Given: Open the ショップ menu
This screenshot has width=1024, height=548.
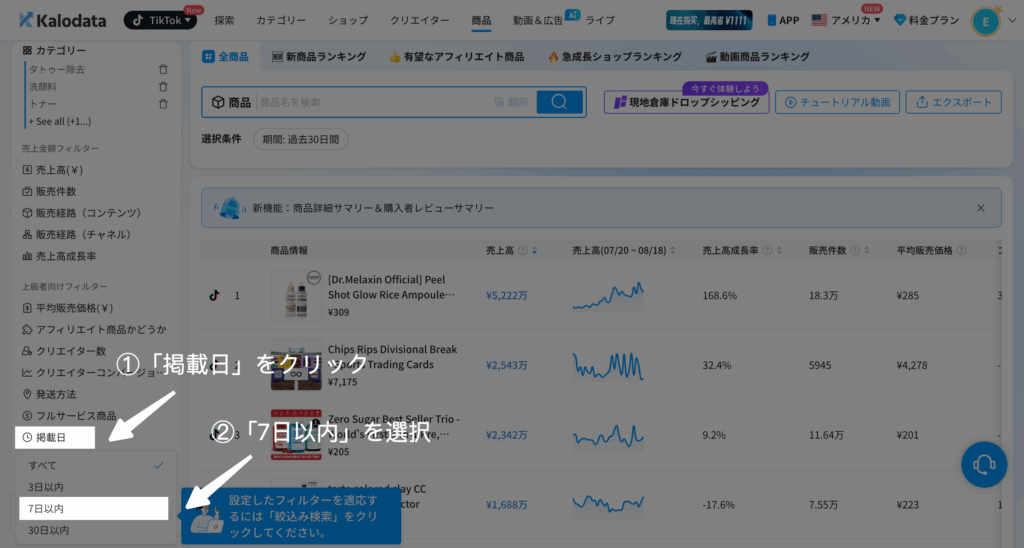Looking at the screenshot, I should click(348, 20).
